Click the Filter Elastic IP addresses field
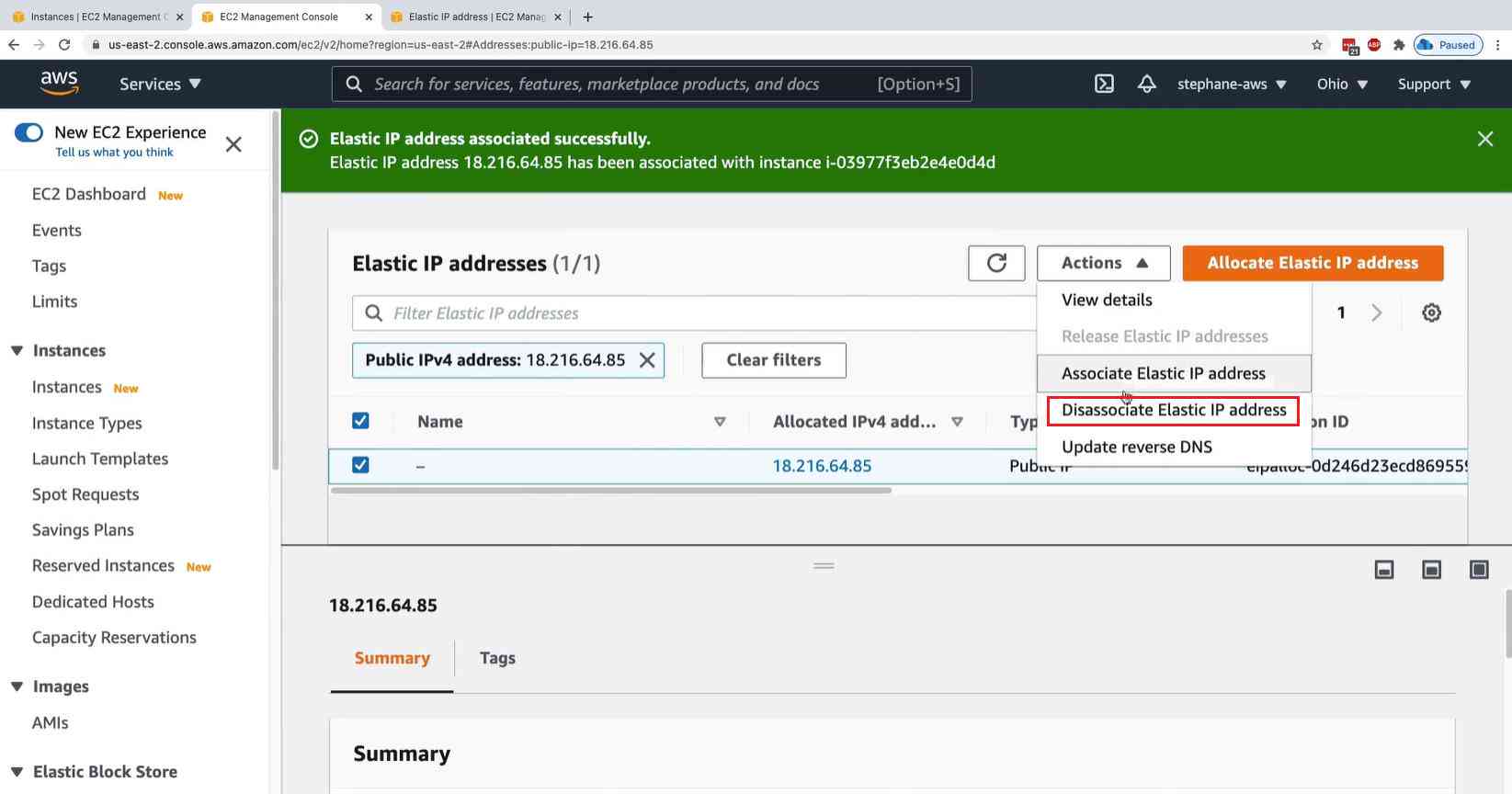Image resolution: width=1512 pixels, height=794 pixels. (694, 313)
